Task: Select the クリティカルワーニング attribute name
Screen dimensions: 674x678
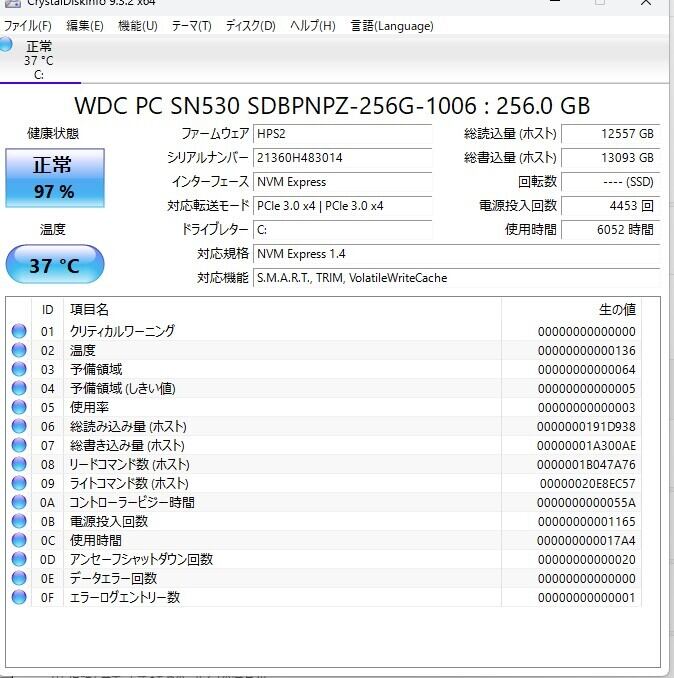Action: (x=122, y=331)
